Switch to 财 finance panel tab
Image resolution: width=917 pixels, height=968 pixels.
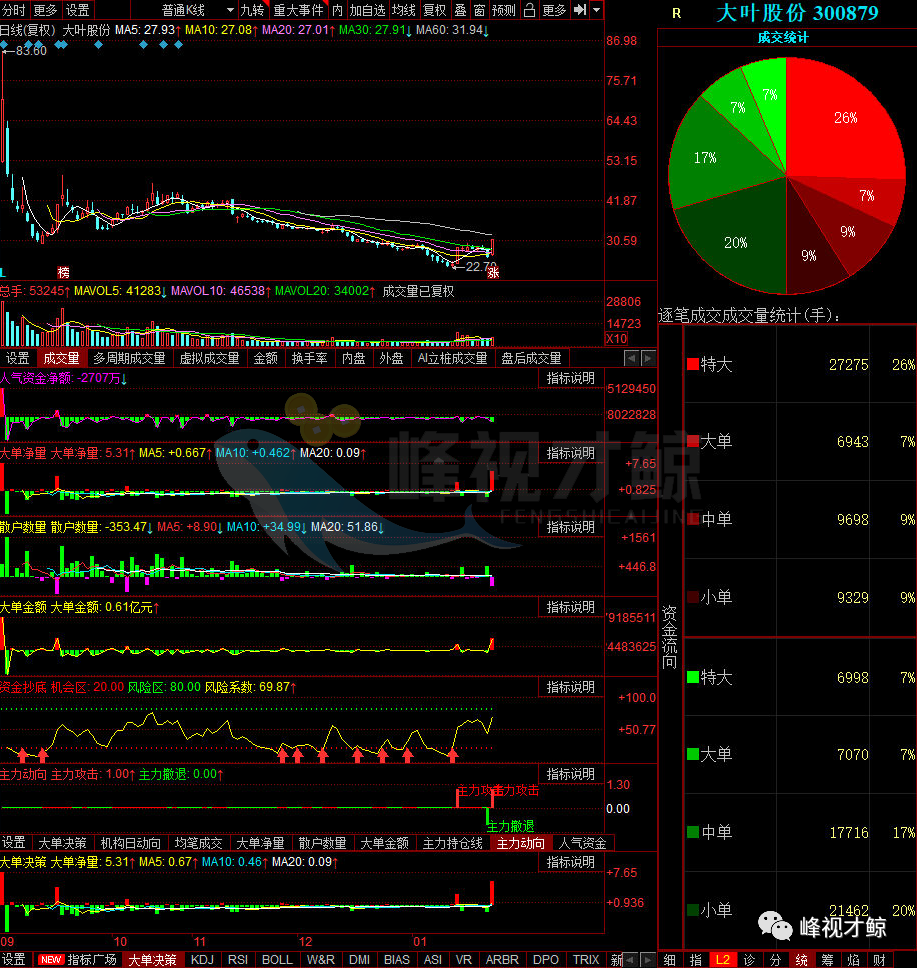879,959
